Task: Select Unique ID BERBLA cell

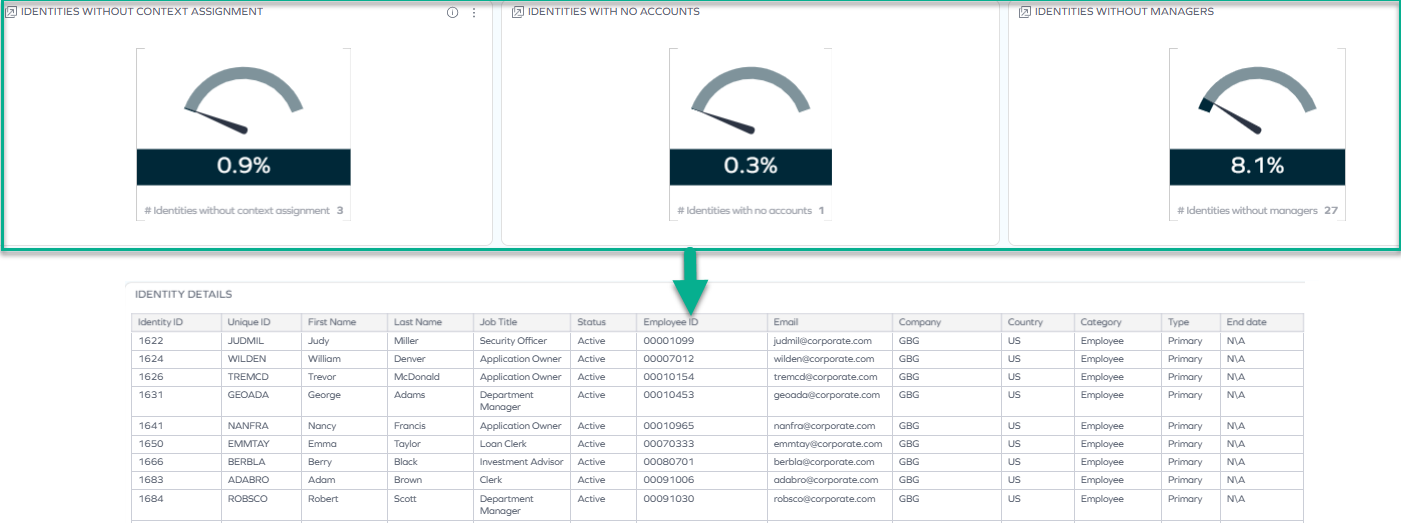Action: pyautogui.click(x=261, y=462)
